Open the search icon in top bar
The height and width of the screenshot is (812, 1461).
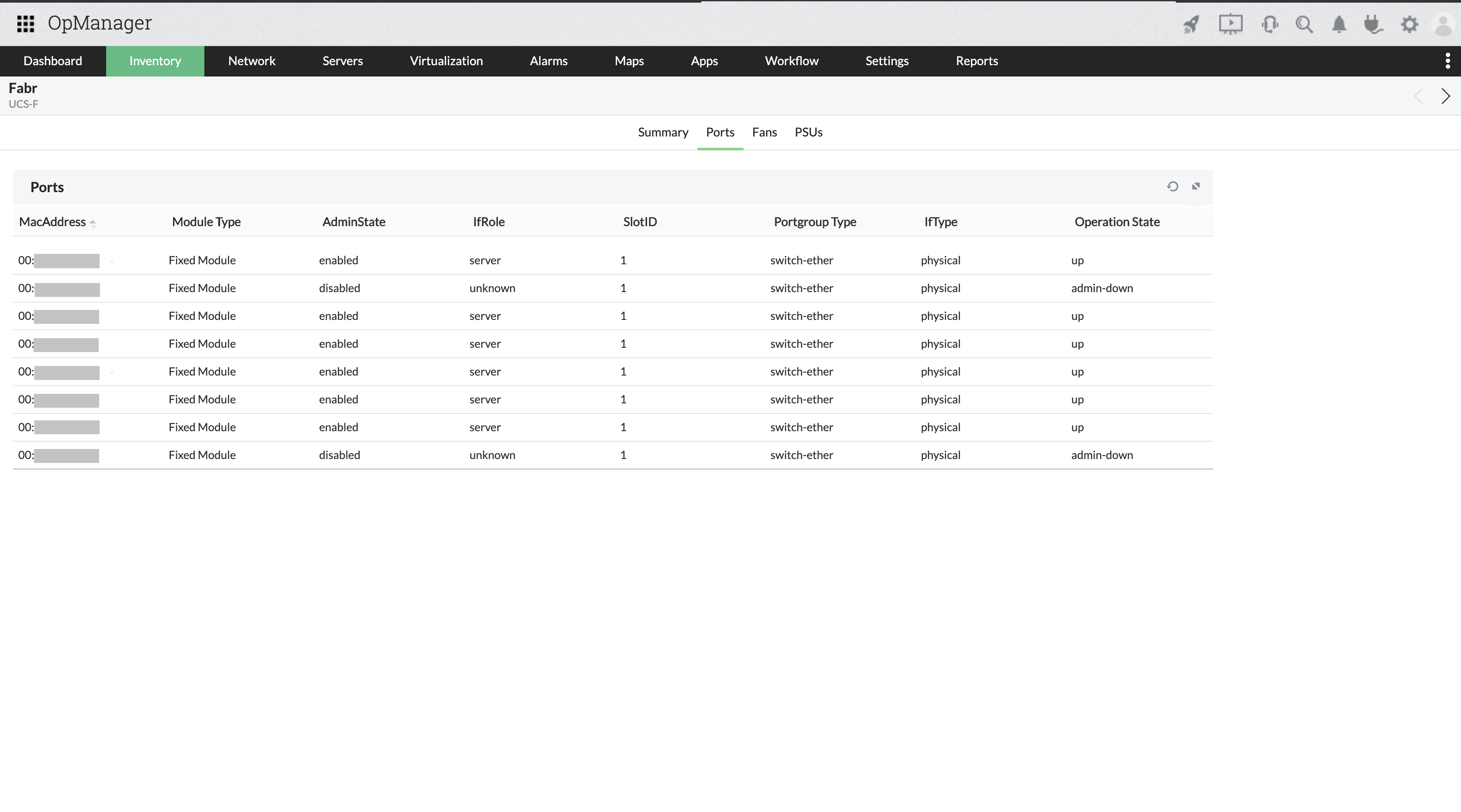[x=1304, y=24]
